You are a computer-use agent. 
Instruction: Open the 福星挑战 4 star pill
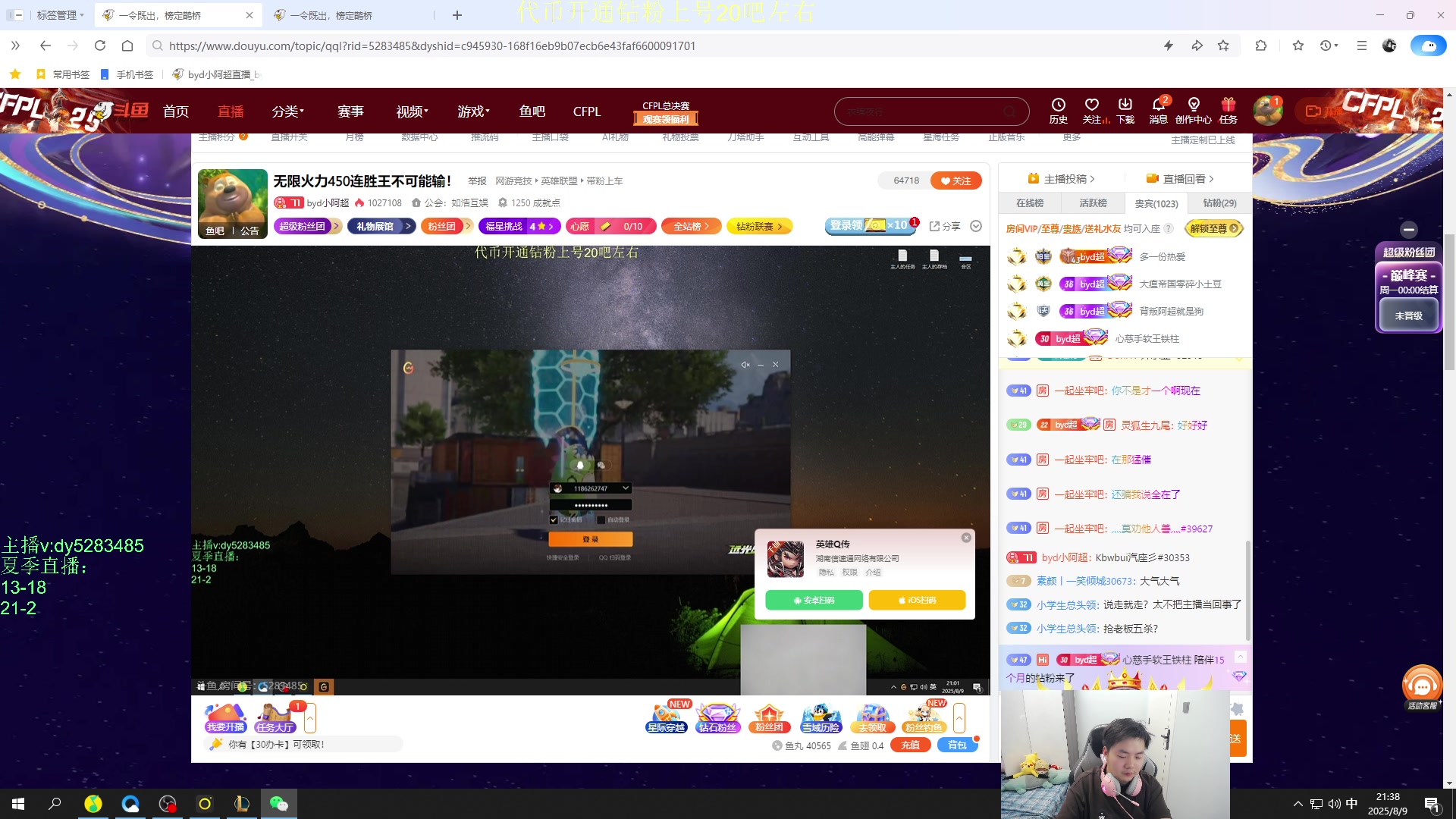point(519,226)
